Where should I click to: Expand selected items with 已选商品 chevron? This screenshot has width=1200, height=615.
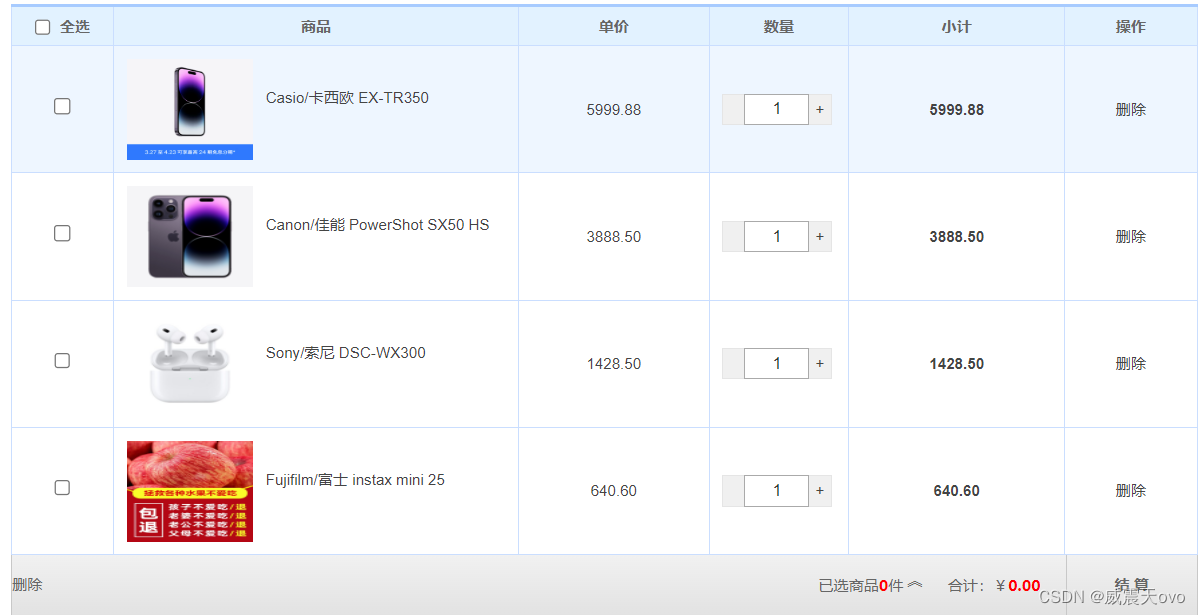click(914, 585)
